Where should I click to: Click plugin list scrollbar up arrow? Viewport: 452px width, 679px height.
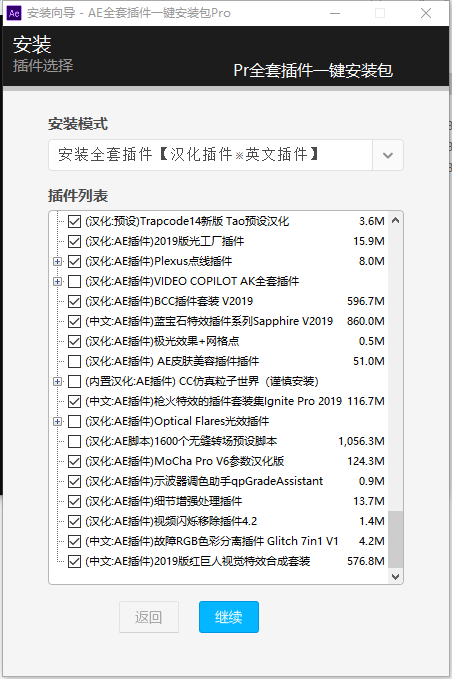click(395, 220)
